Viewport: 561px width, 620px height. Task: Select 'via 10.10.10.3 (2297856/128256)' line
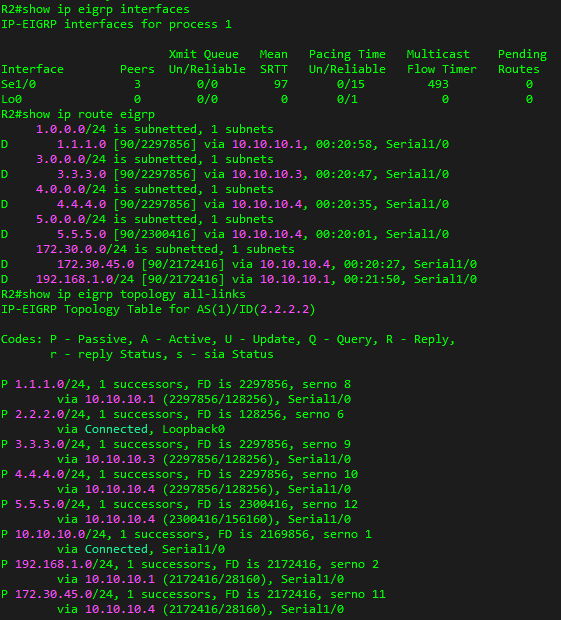click(204, 460)
